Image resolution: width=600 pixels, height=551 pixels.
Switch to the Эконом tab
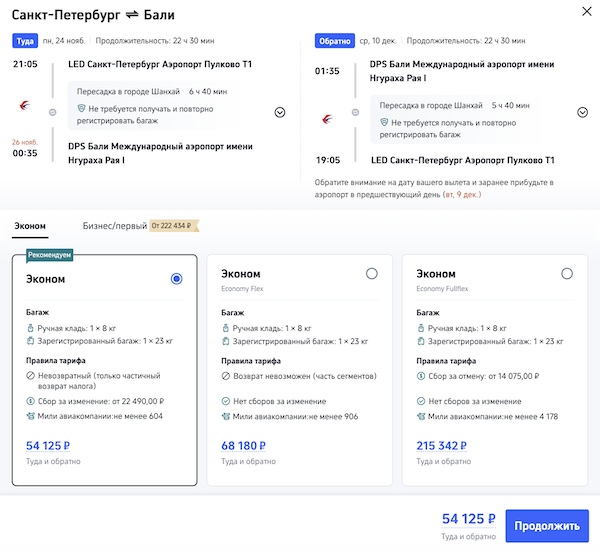pos(29,226)
